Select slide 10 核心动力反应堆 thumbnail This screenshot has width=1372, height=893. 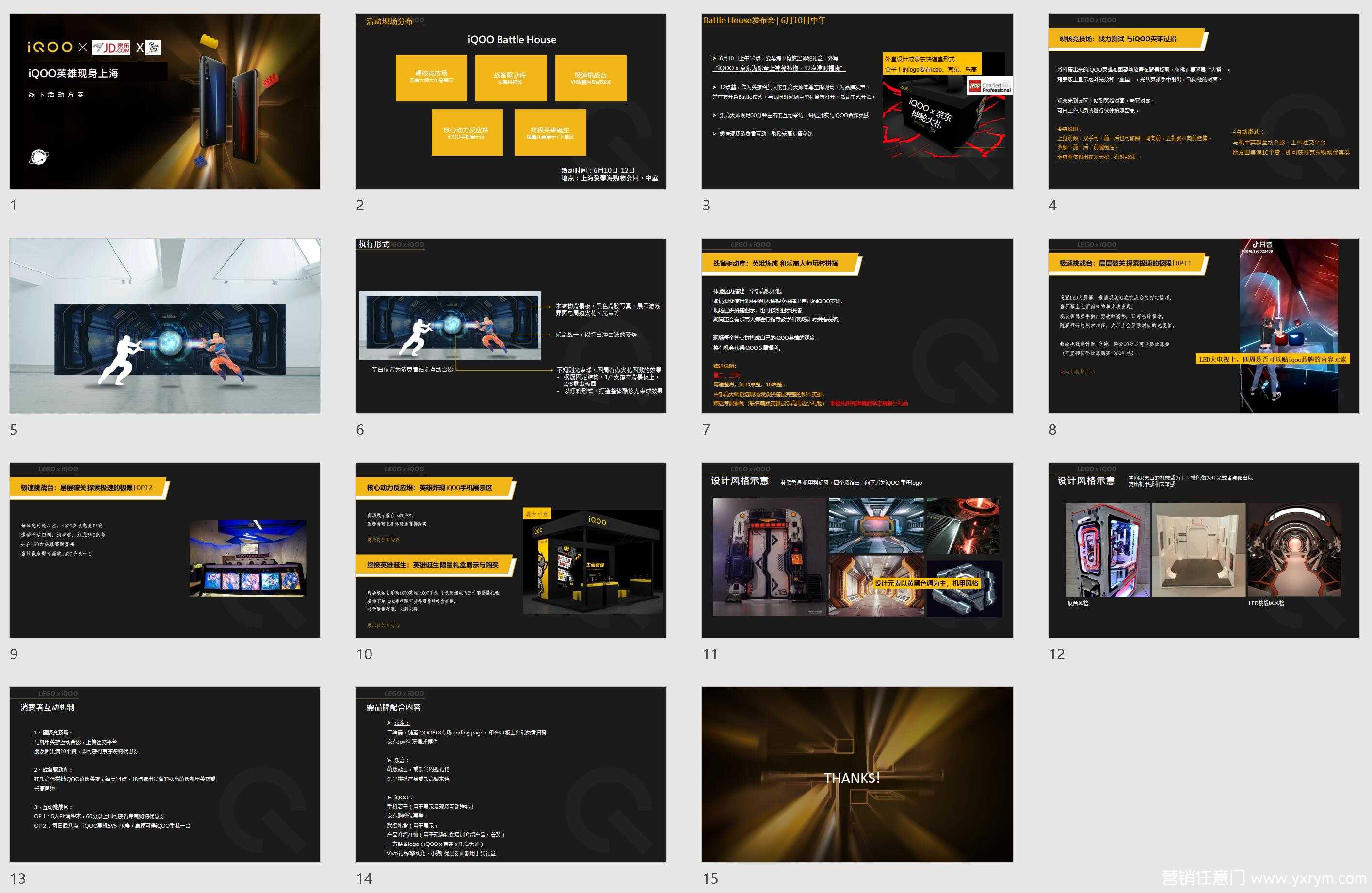point(511,550)
